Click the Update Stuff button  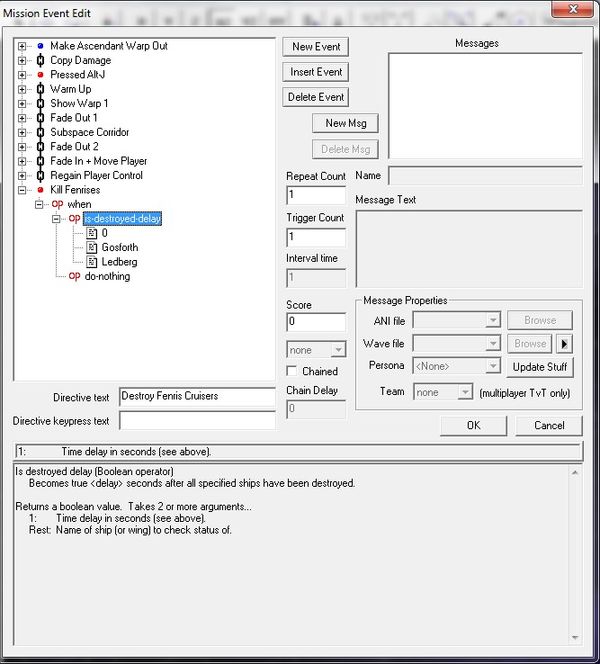[540, 367]
